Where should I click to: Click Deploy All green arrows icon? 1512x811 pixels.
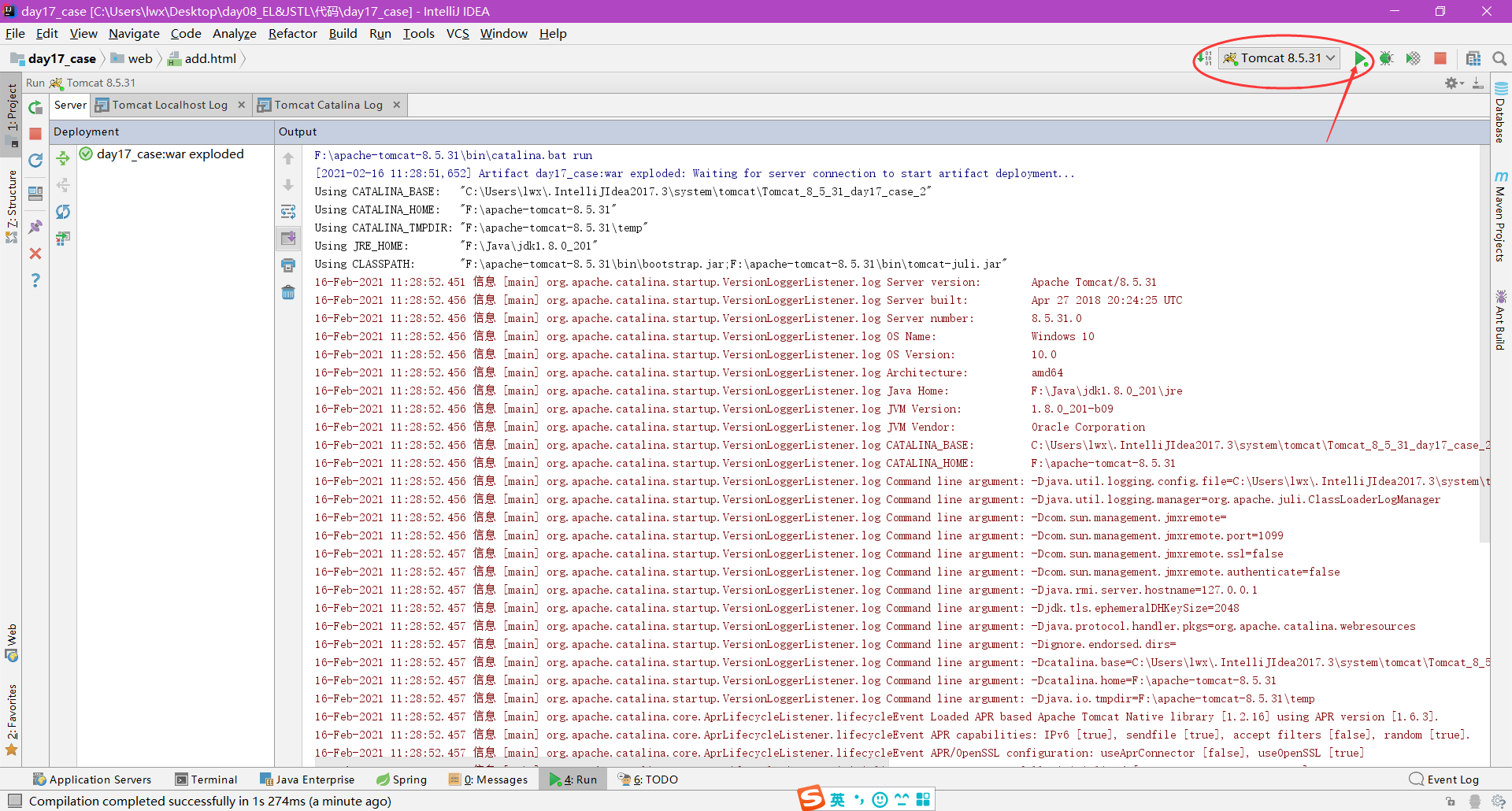click(63, 159)
